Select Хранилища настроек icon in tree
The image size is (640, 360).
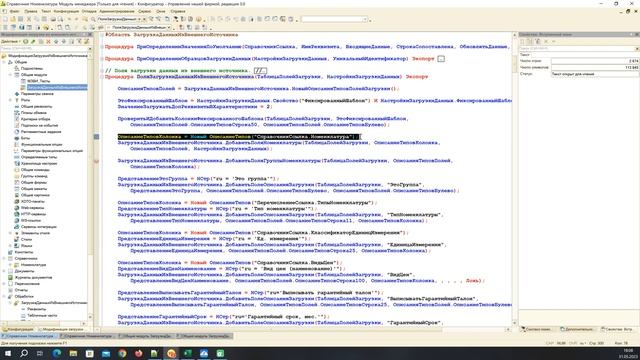[x=17, y=163]
